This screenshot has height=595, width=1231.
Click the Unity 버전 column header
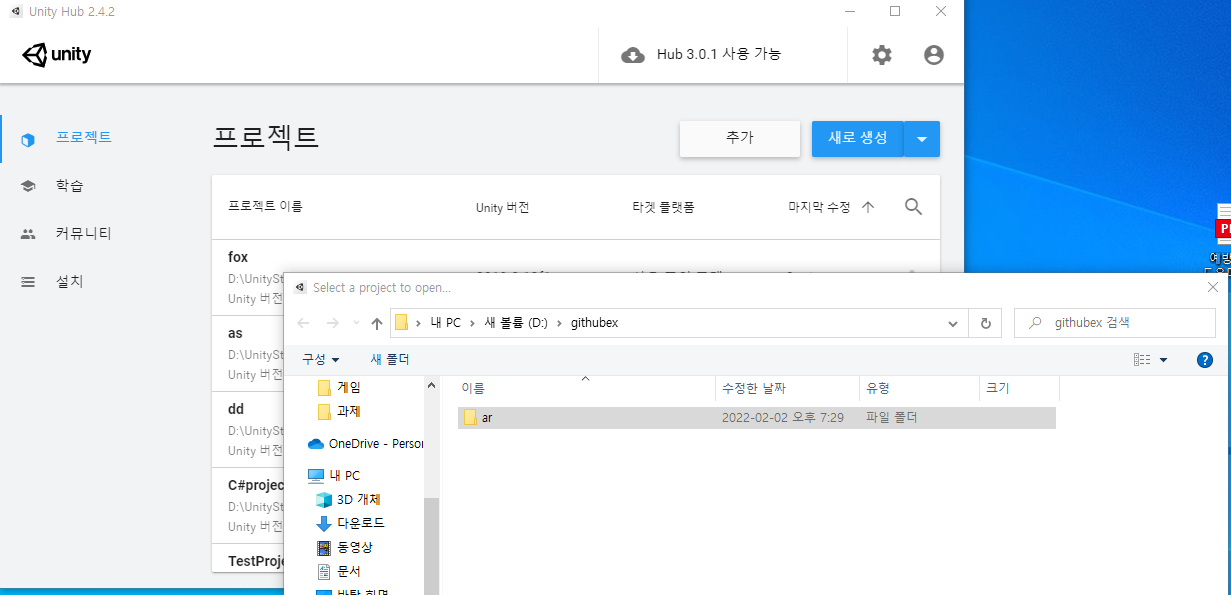coord(502,207)
